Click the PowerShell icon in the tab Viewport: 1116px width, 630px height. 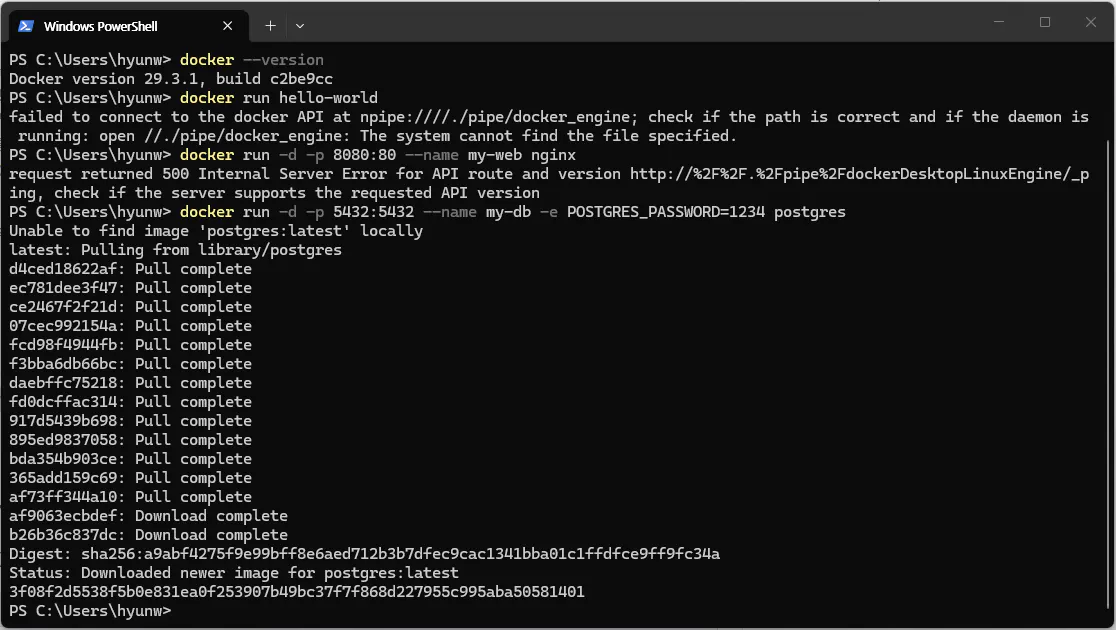26,26
